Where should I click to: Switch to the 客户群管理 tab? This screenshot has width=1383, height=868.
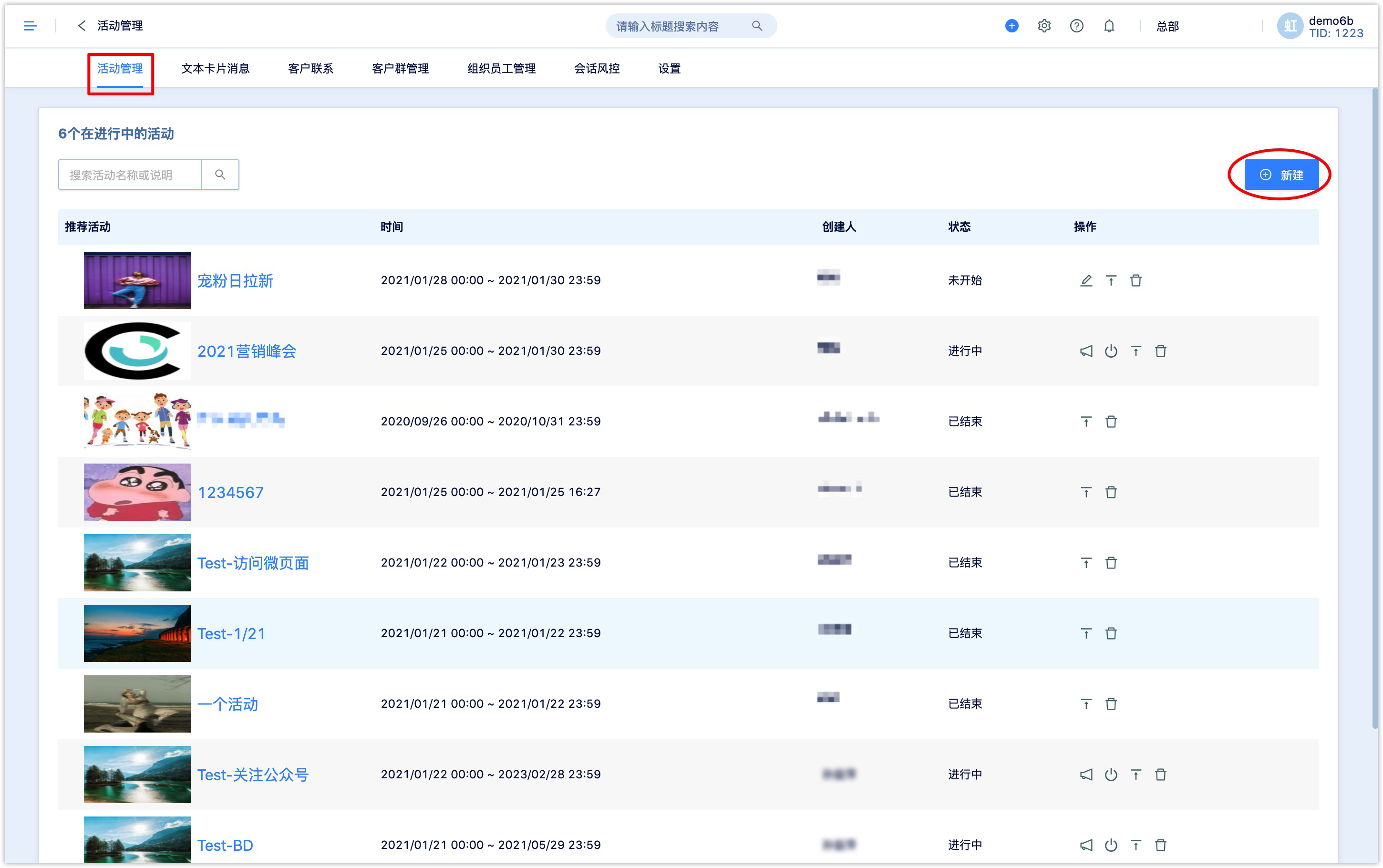pos(400,69)
